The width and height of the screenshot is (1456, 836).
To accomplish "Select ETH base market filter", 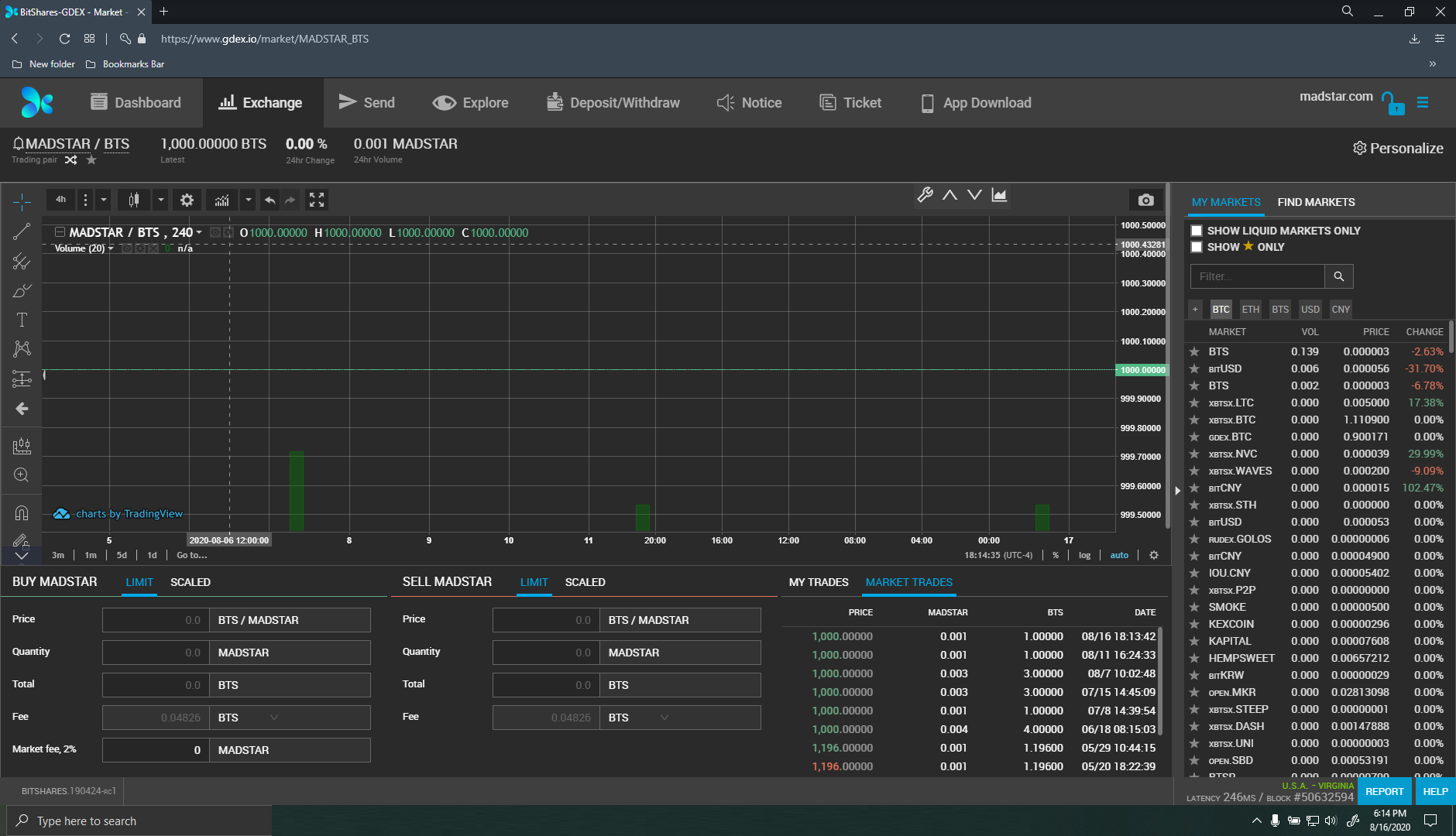I will click(1250, 309).
